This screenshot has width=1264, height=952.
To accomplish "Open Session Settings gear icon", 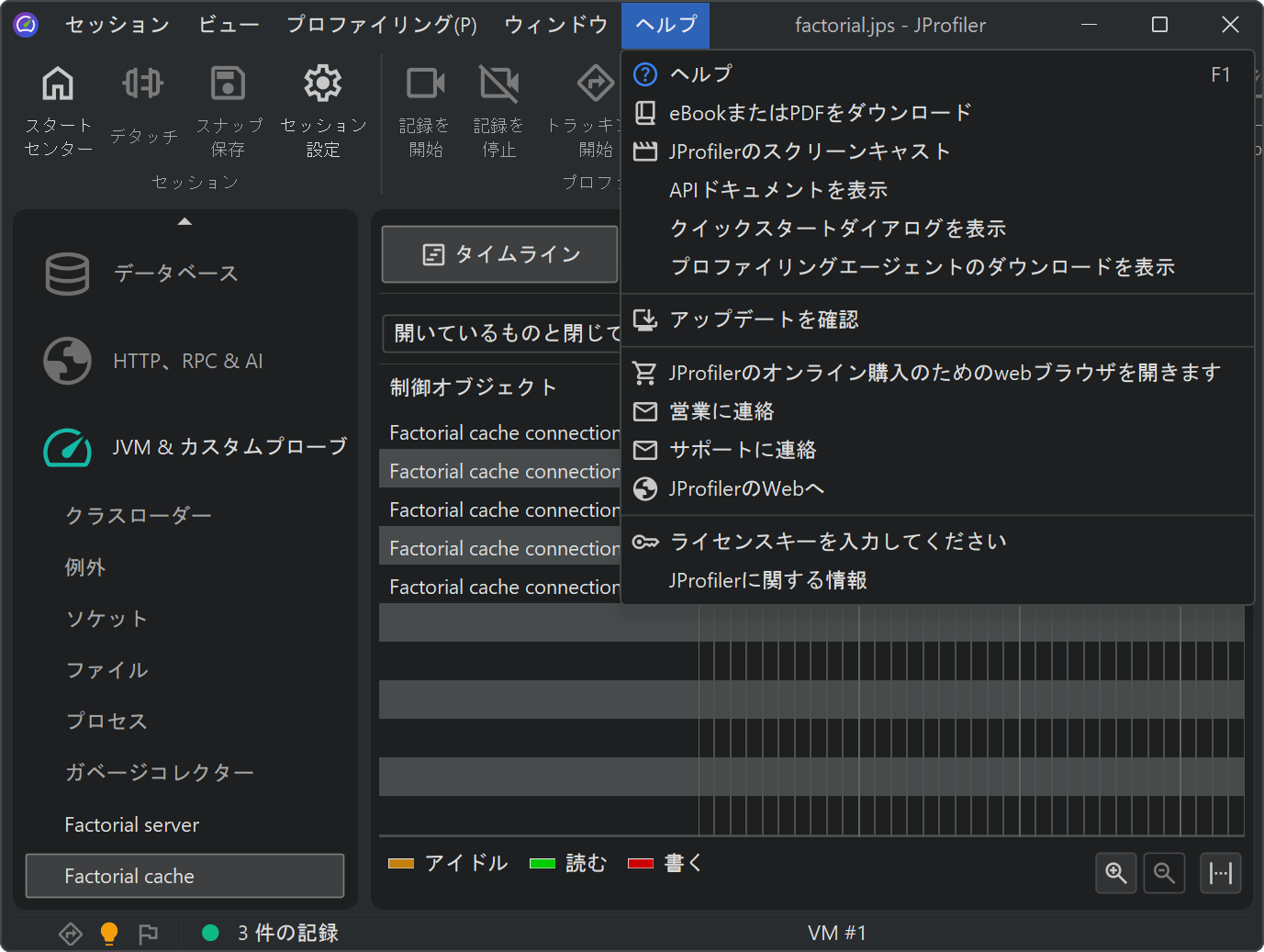I will (x=323, y=84).
